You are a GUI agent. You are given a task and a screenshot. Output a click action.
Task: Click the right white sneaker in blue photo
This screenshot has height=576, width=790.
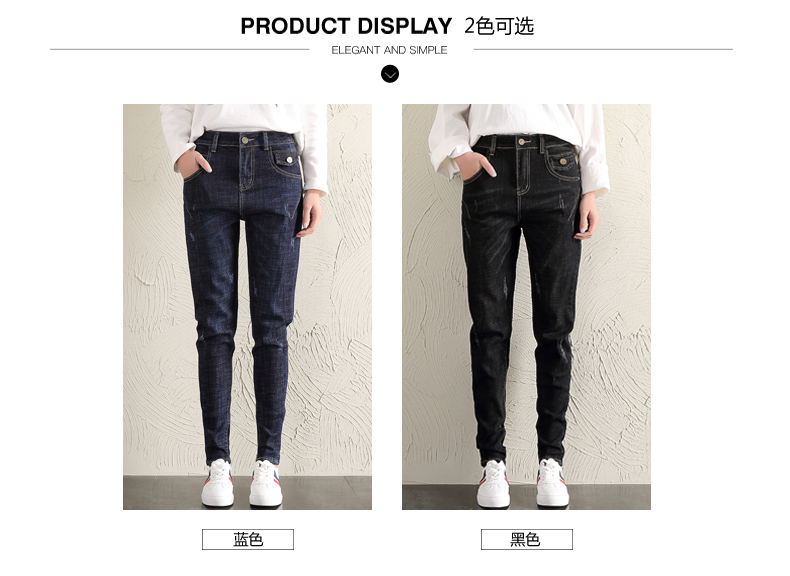[266, 483]
